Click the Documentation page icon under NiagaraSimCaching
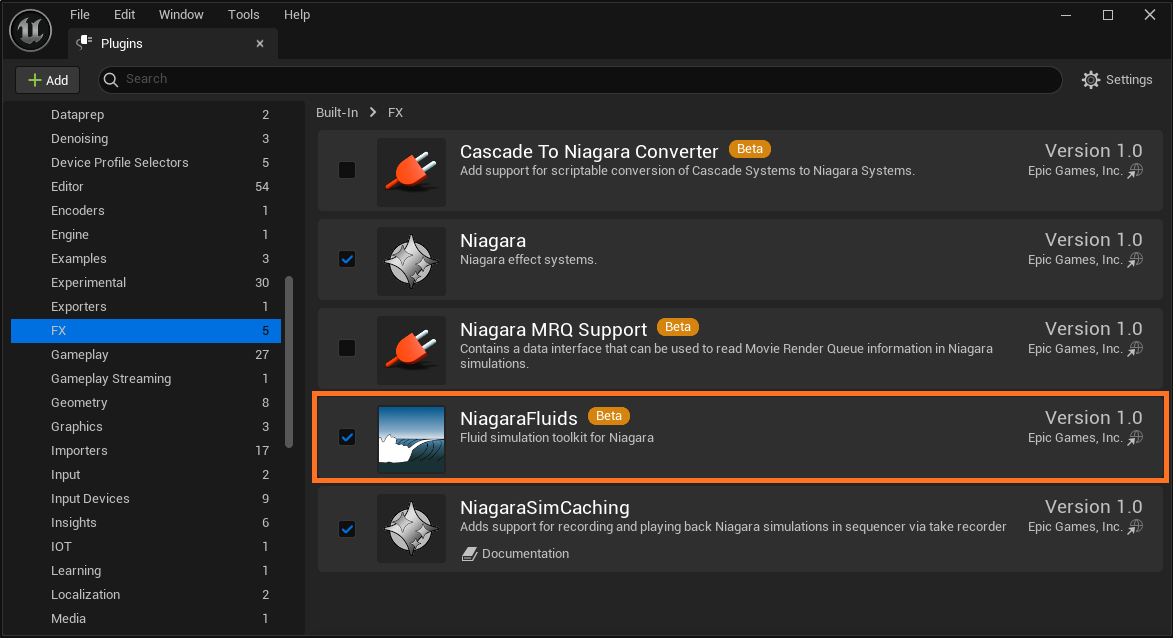1173x638 pixels. (x=470, y=553)
